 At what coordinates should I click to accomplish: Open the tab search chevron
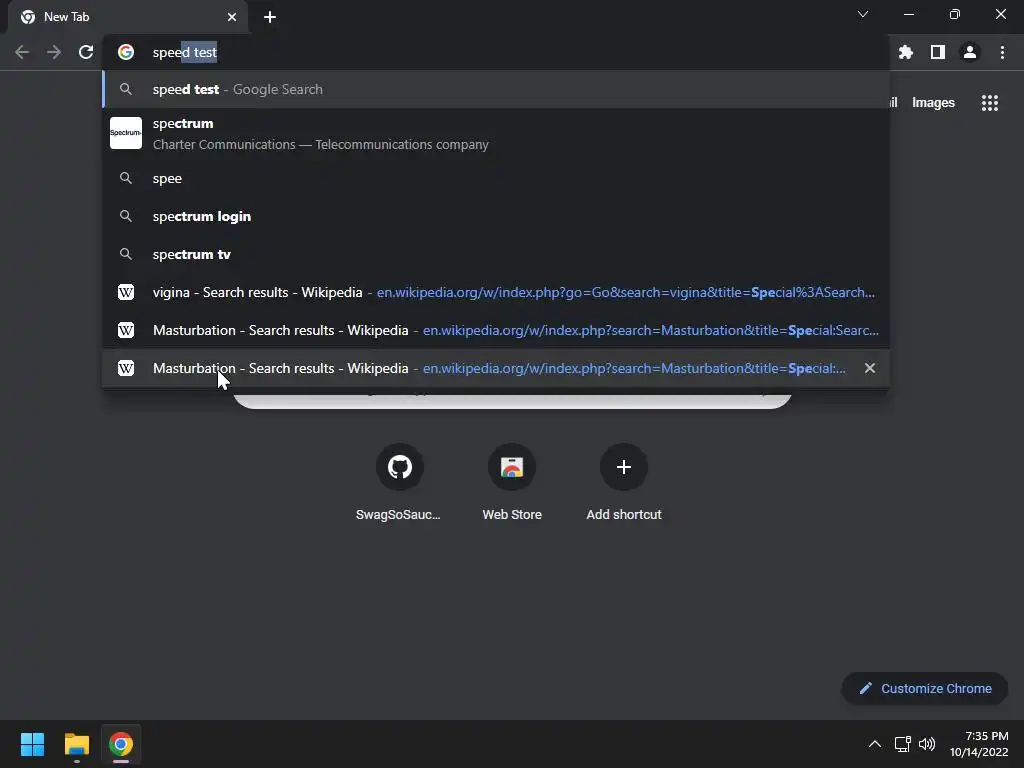[x=863, y=14]
